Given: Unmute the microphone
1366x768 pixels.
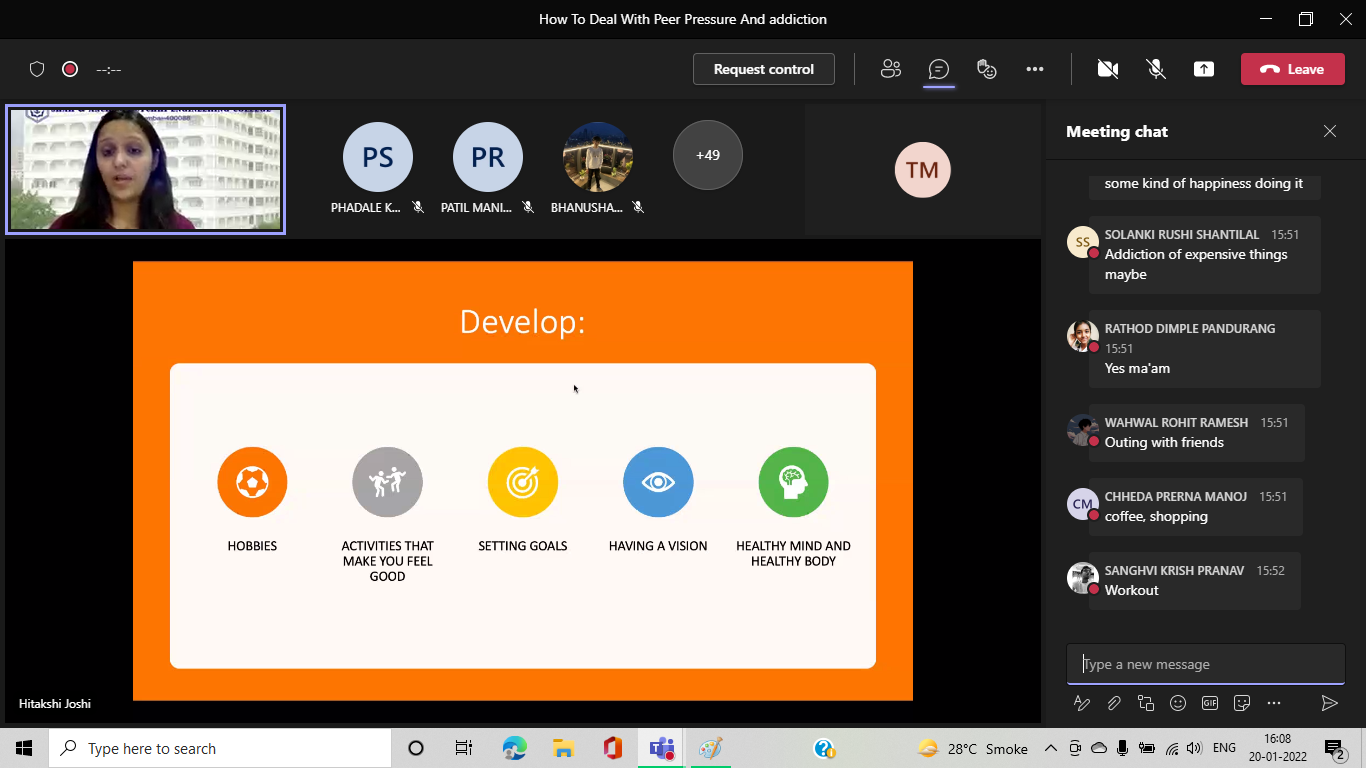Looking at the screenshot, I should click(1155, 69).
